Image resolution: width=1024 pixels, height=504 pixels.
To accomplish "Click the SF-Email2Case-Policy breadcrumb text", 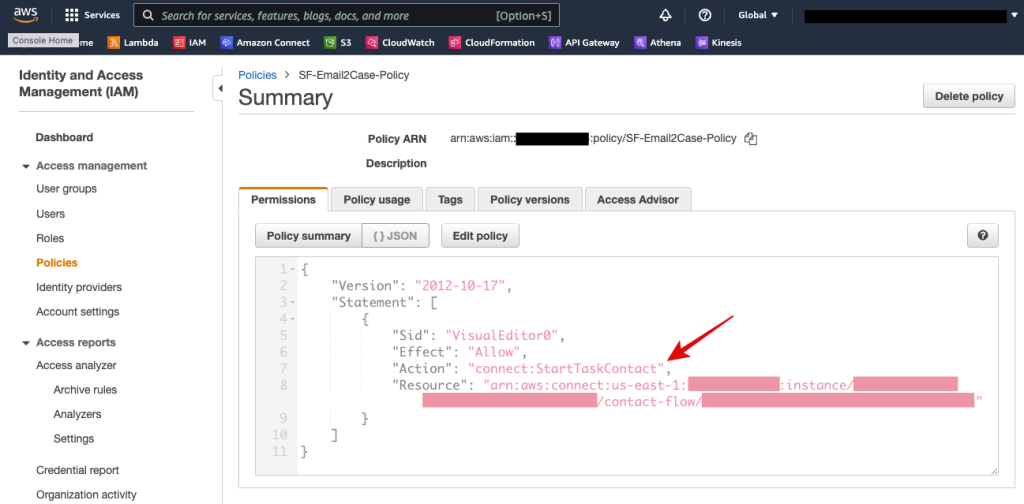I will (x=354, y=75).
